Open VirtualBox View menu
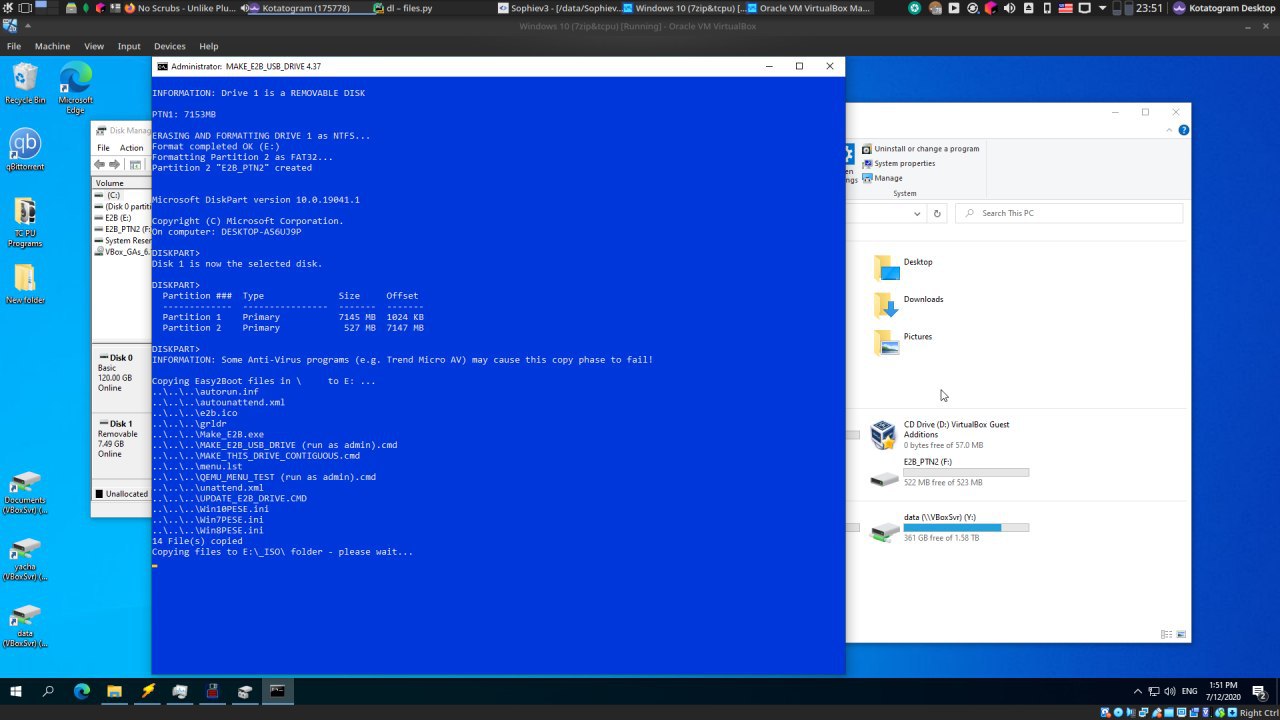This screenshot has height=720, width=1280. coord(94,46)
